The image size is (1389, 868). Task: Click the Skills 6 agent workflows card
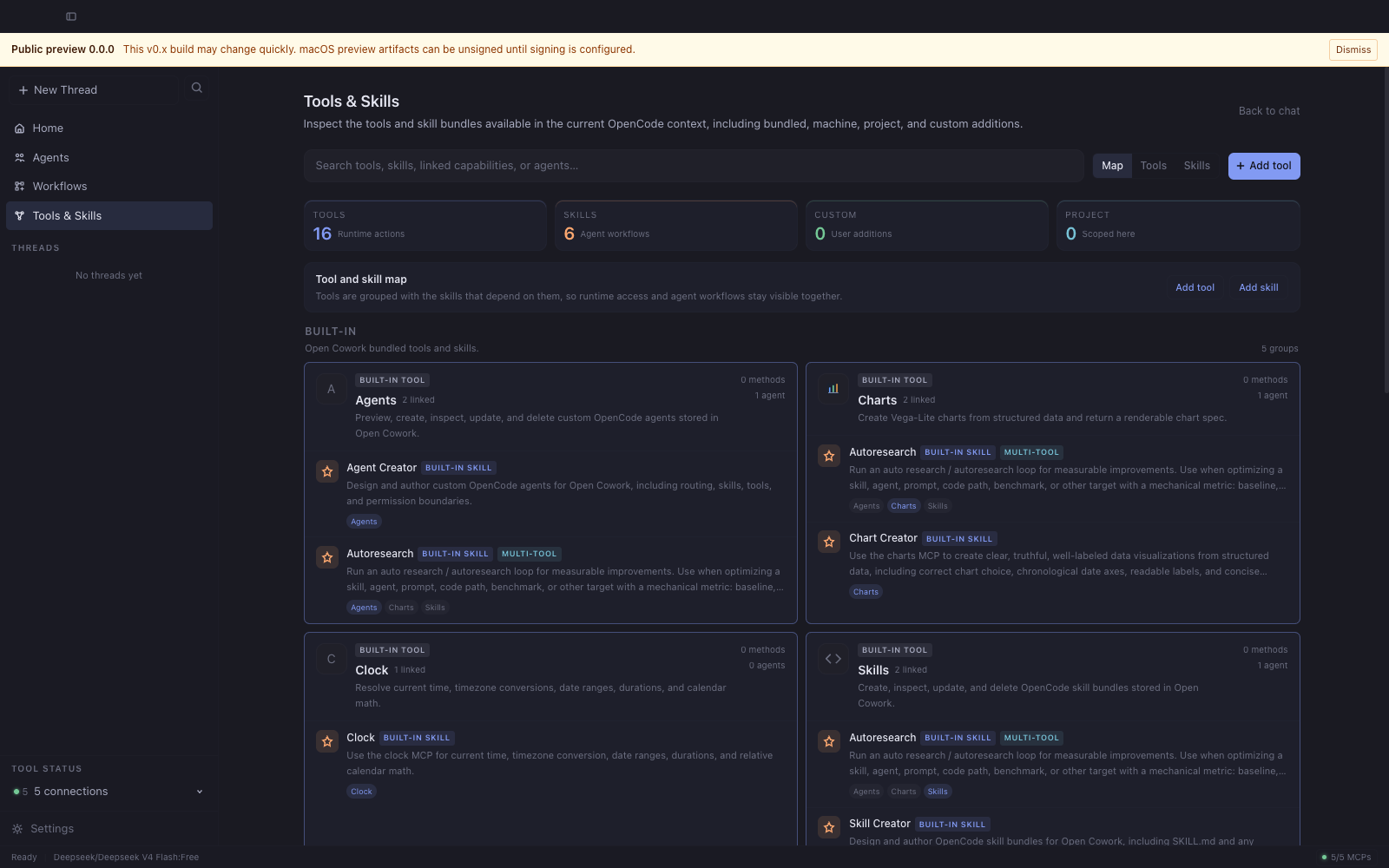click(675, 226)
